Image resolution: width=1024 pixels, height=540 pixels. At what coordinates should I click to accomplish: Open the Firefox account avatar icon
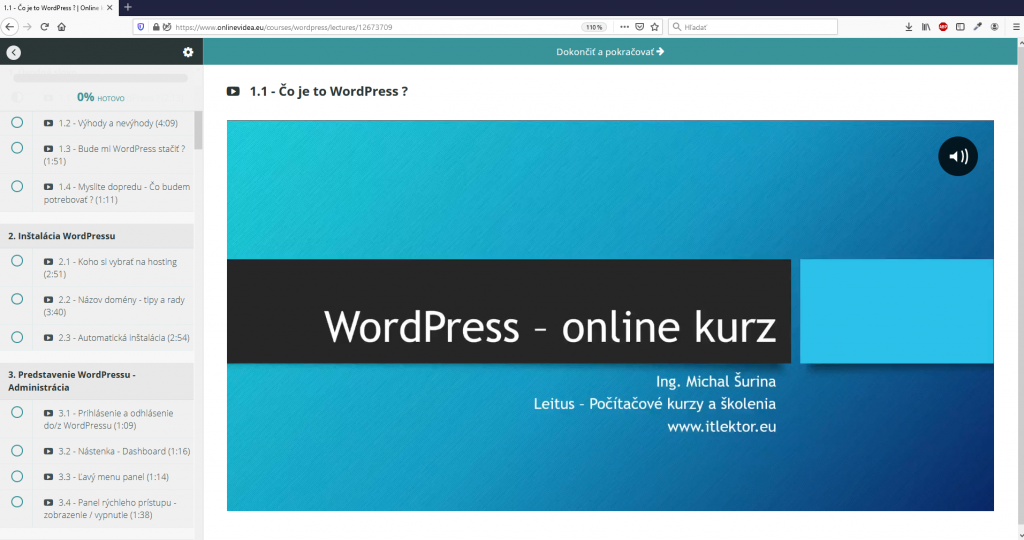click(x=995, y=27)
